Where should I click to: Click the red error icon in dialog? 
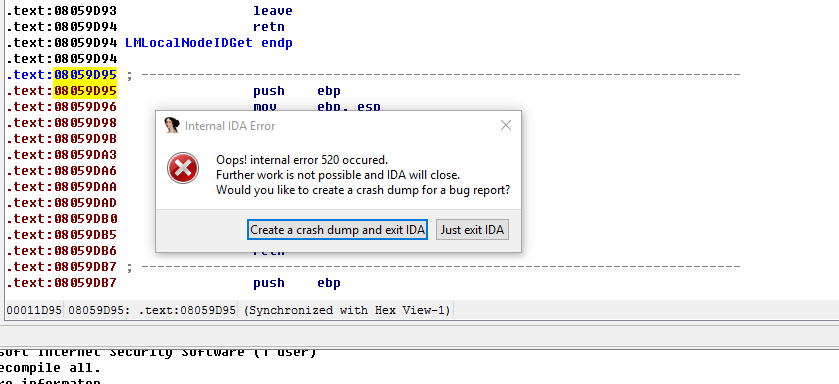click(x=182, y=168)
